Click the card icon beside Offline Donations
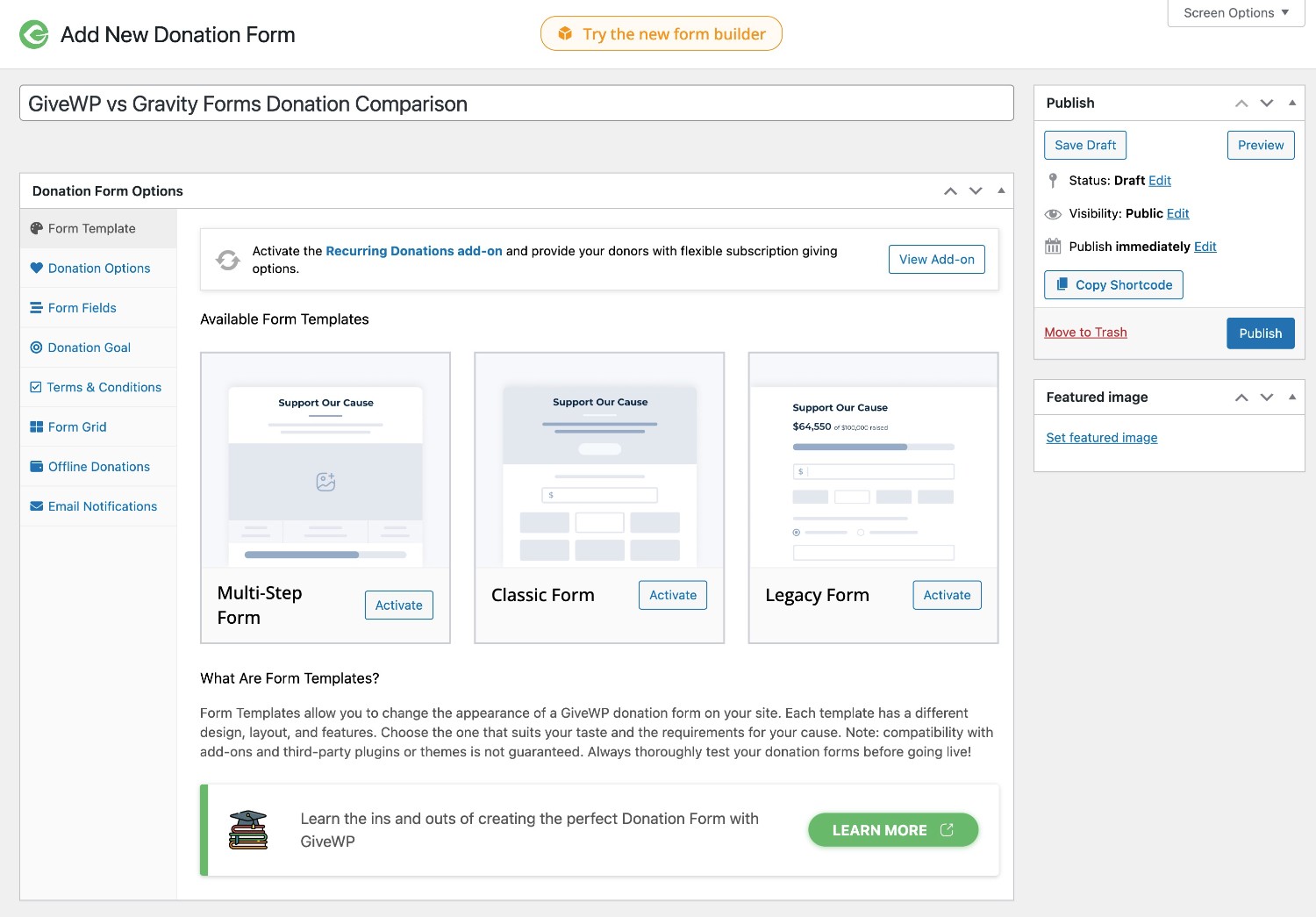The height and width of the screenshot is (917, 1316). [x=36, y=466]
